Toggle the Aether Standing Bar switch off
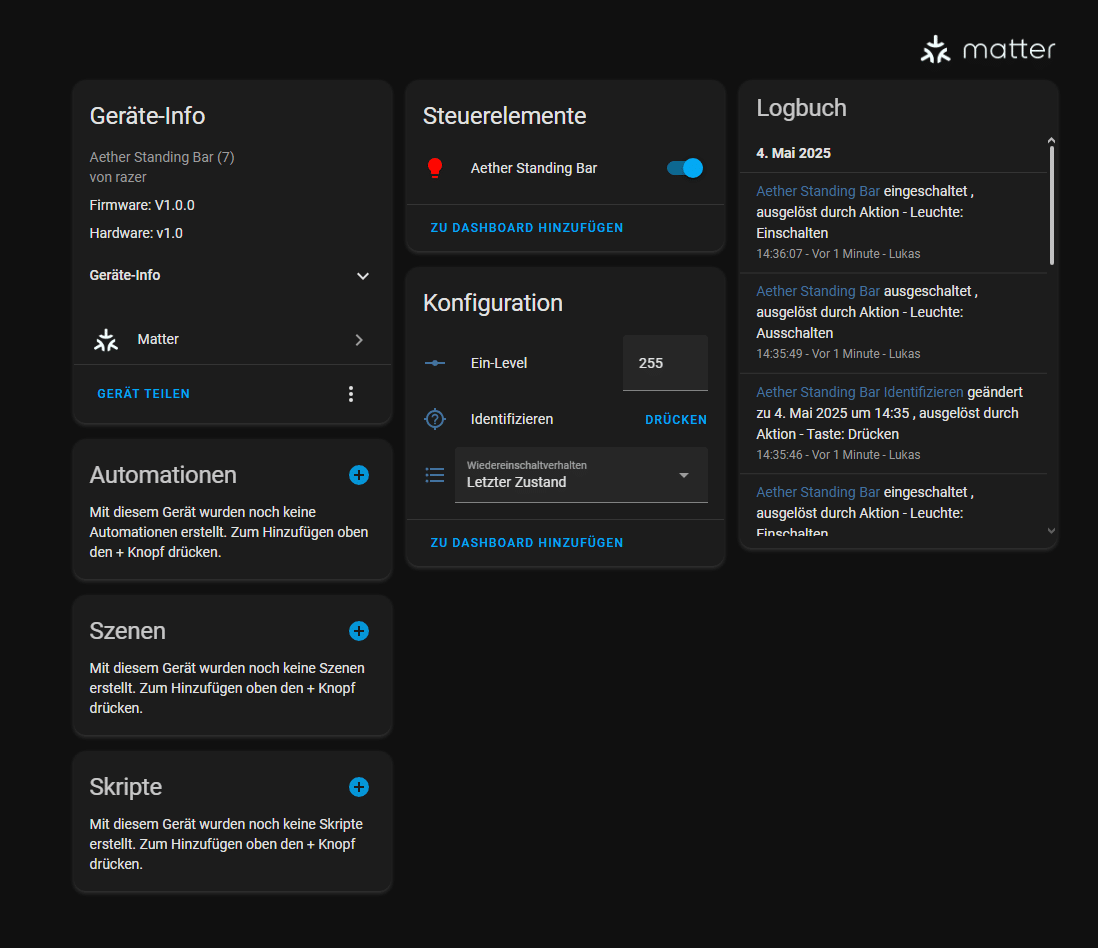Viewport: 1098px width, 948px height. pyautogui.click(x=685, y=168)
